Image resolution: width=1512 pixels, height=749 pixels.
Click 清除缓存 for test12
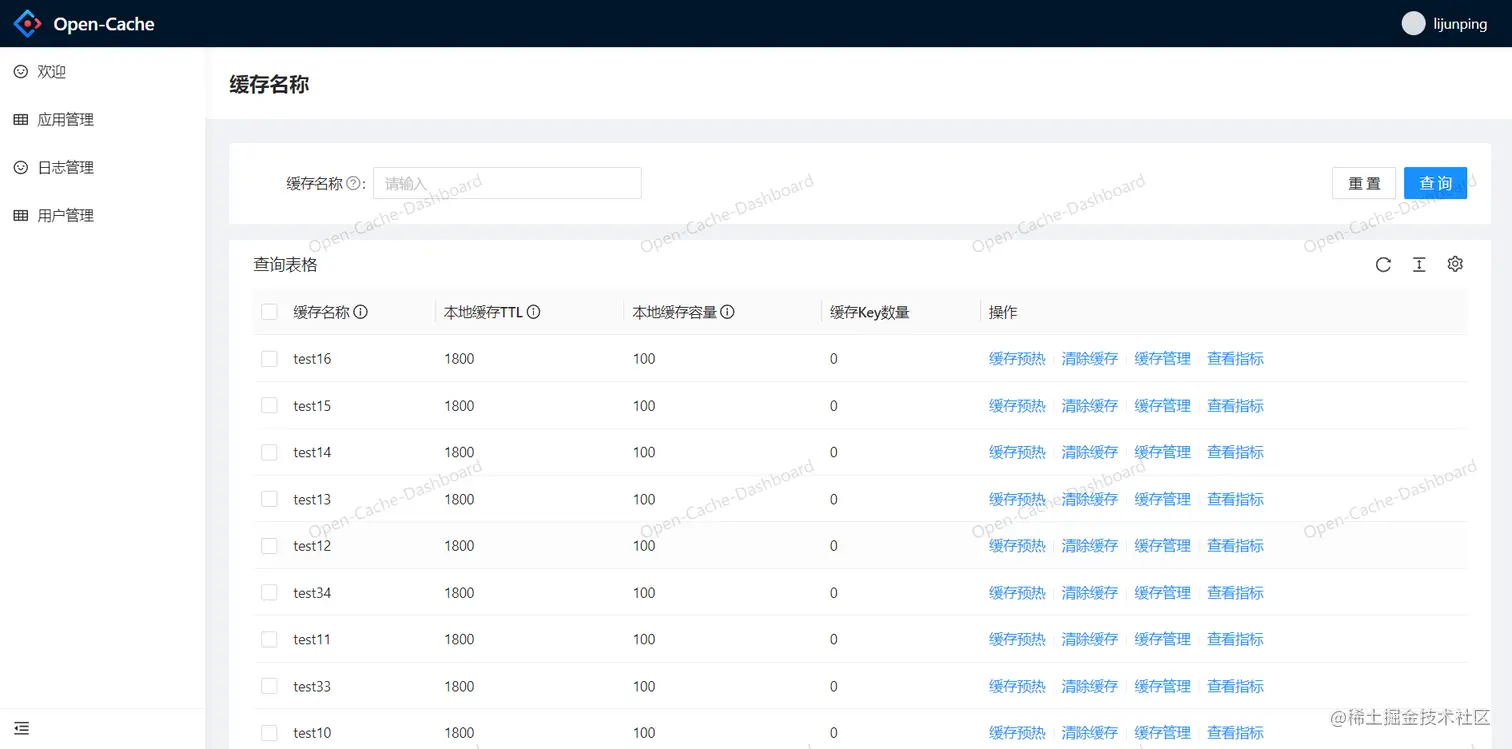[x=1090, y=546]
